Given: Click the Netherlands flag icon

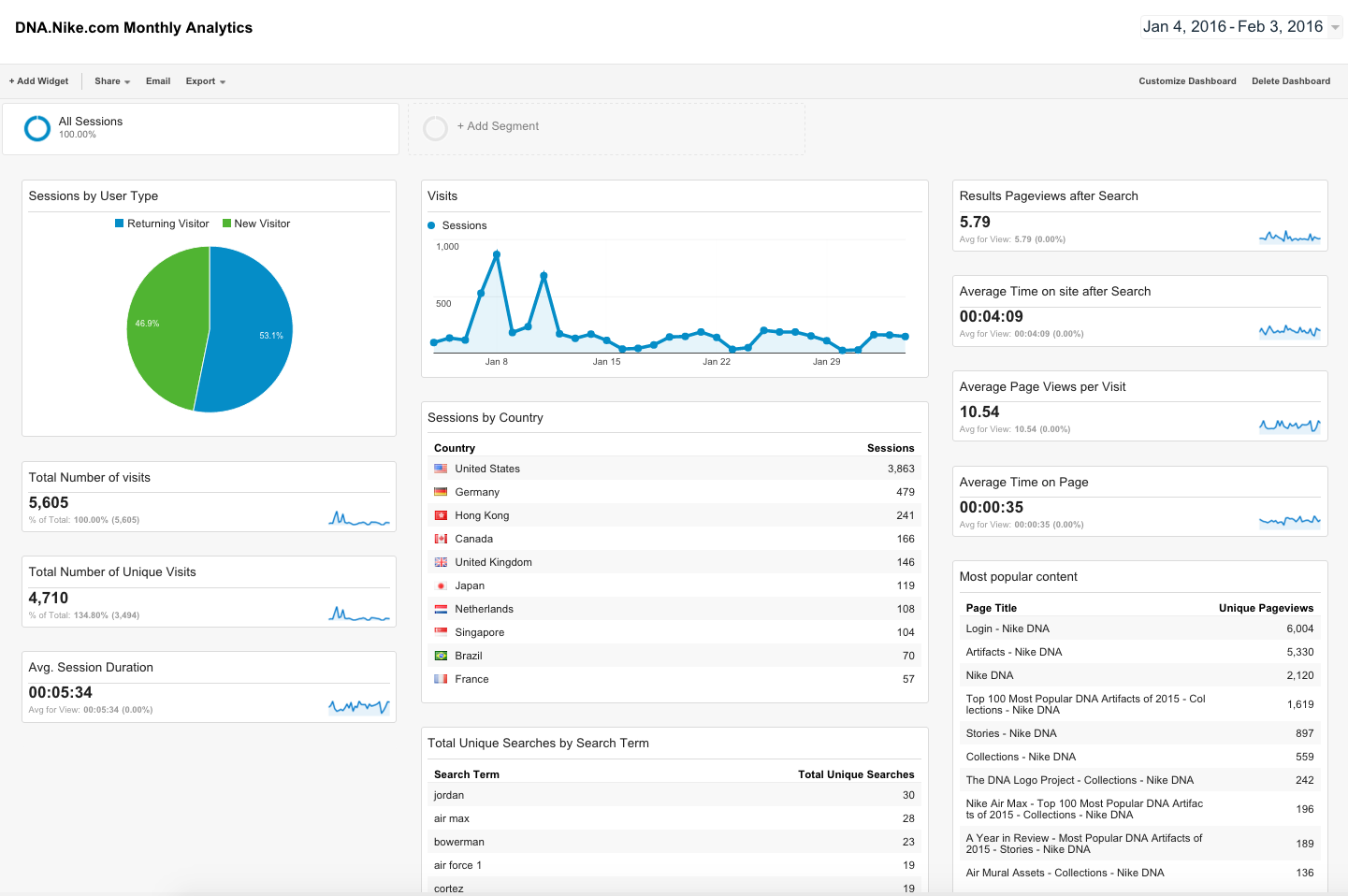Looking at the screenshot, I should pos(441,609).
